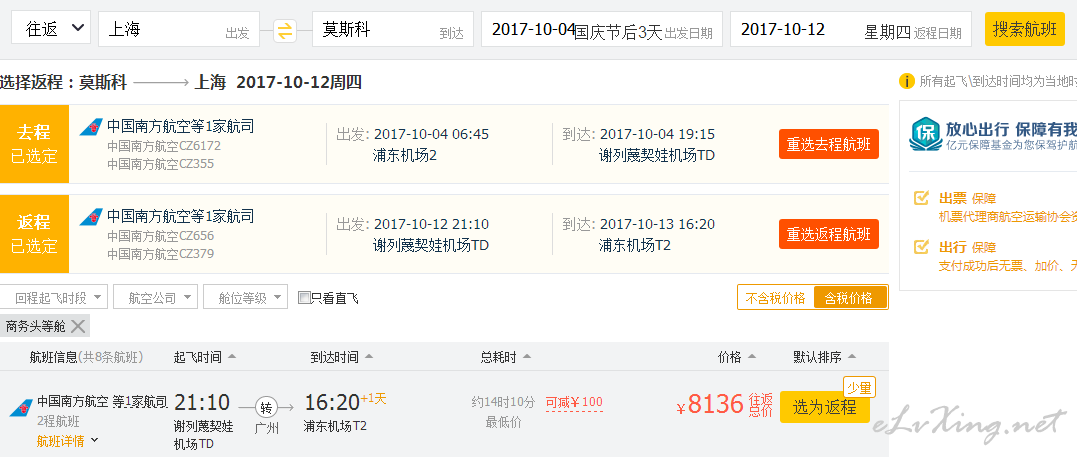This screenshot has height=457, width=1077.
Task: Tick the 只看直飞 checkbox
Action: click(x=304, y=298)
